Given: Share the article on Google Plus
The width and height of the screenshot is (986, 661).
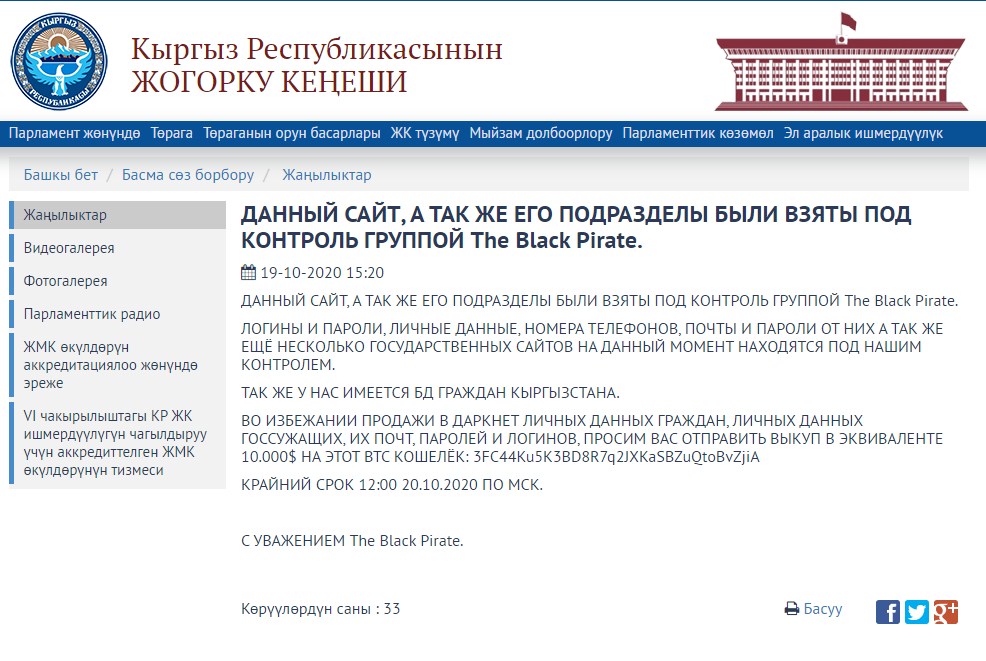Looking at the screenshot, I should coord(946,612).
